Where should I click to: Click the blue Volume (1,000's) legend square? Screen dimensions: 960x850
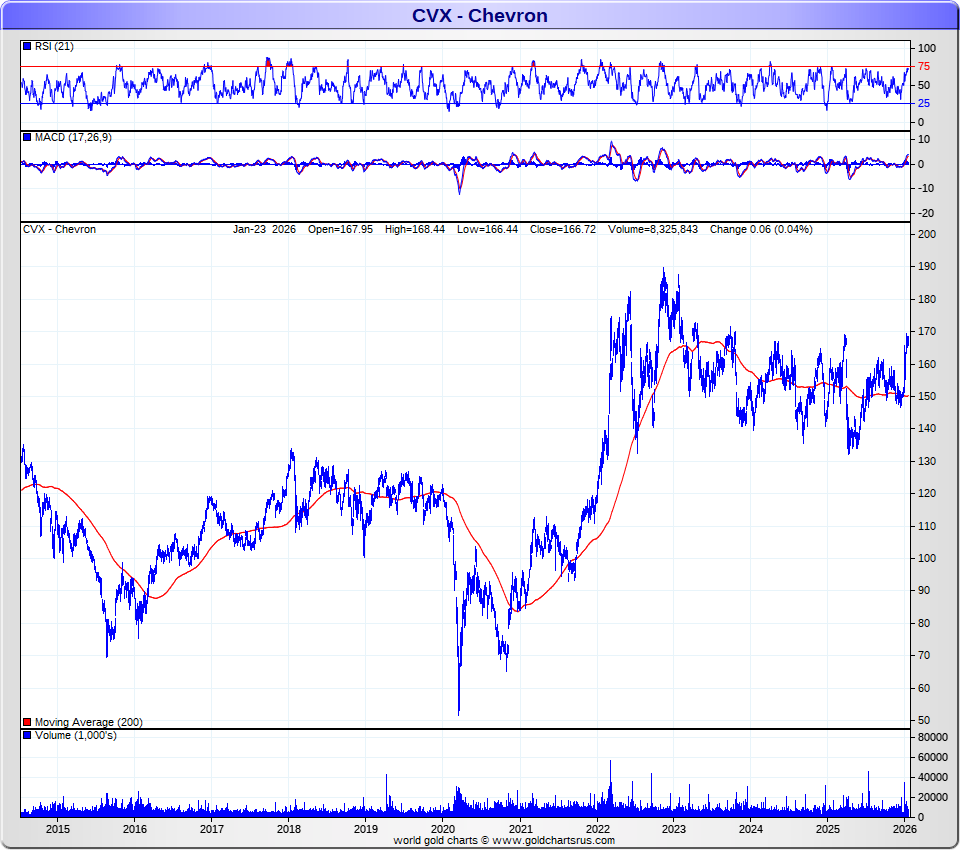coord(27,735)
